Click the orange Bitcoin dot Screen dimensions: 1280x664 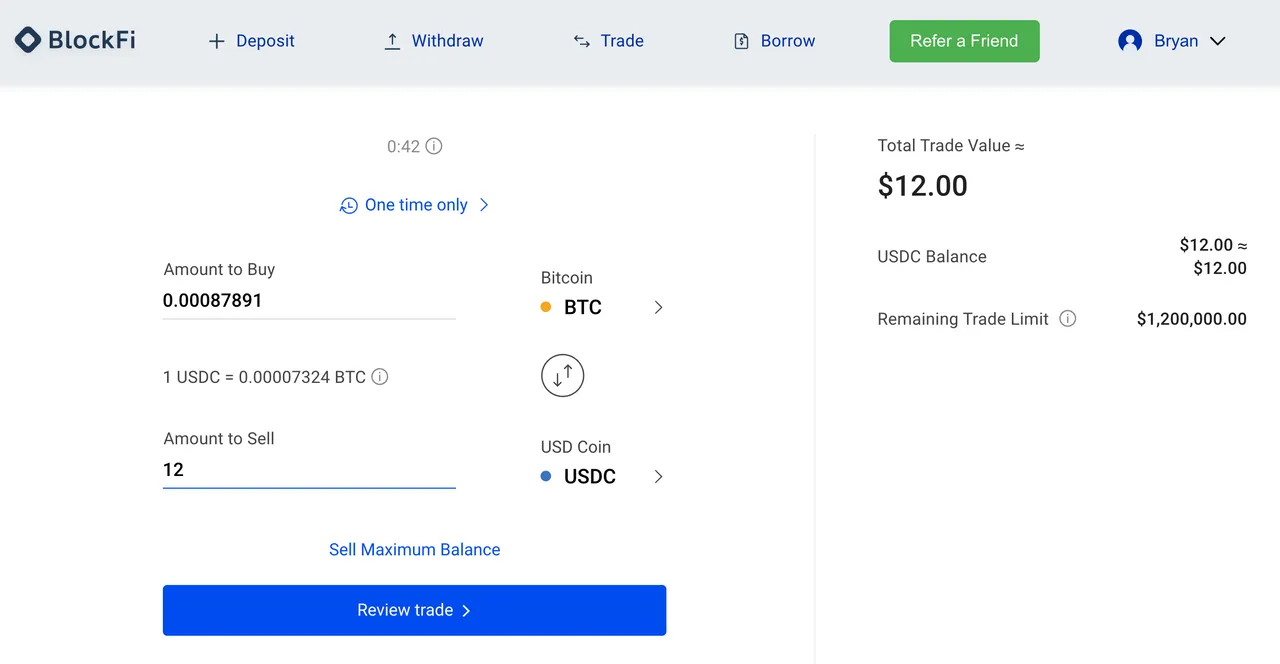[546, 307]
